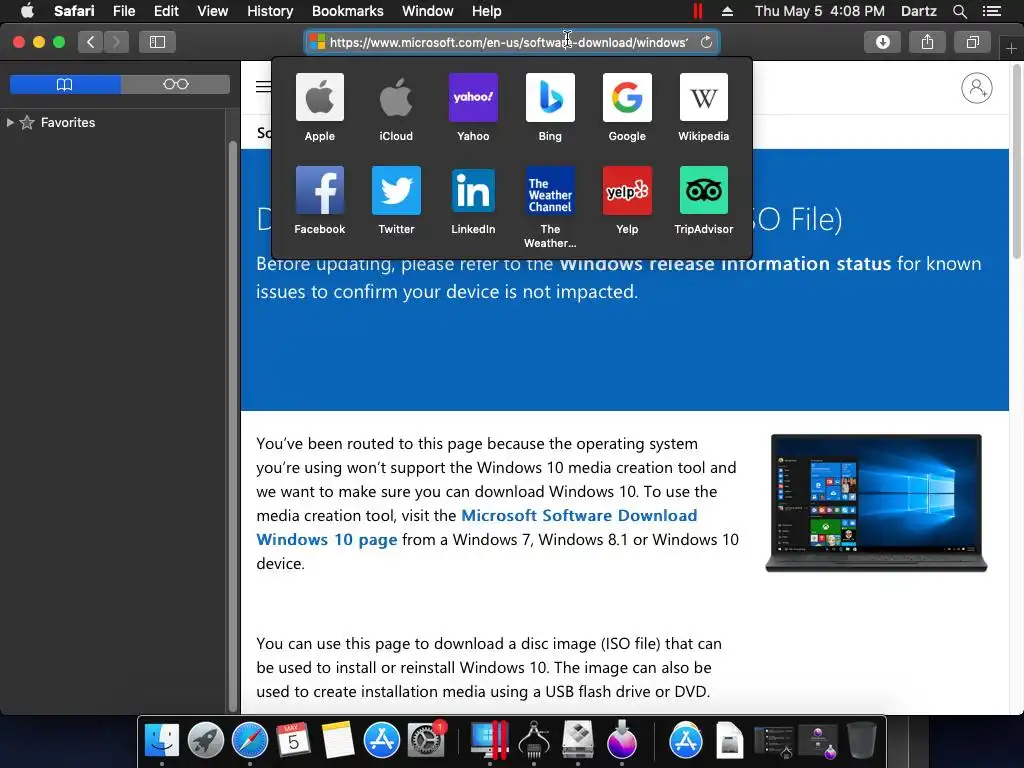Open Calendar icon in the Dock
The width and height of the screenshot is (1024, 768).
[x=293, y=740]
